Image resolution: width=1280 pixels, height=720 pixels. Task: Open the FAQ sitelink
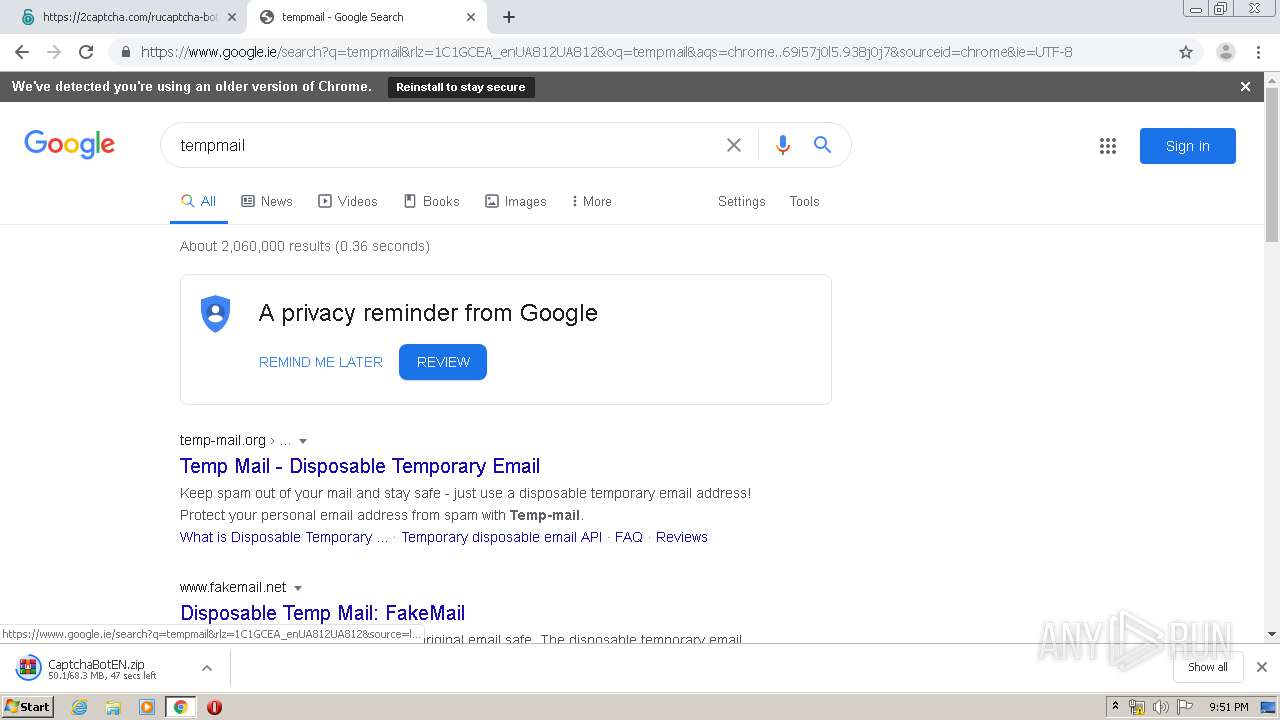coord(629,537)
